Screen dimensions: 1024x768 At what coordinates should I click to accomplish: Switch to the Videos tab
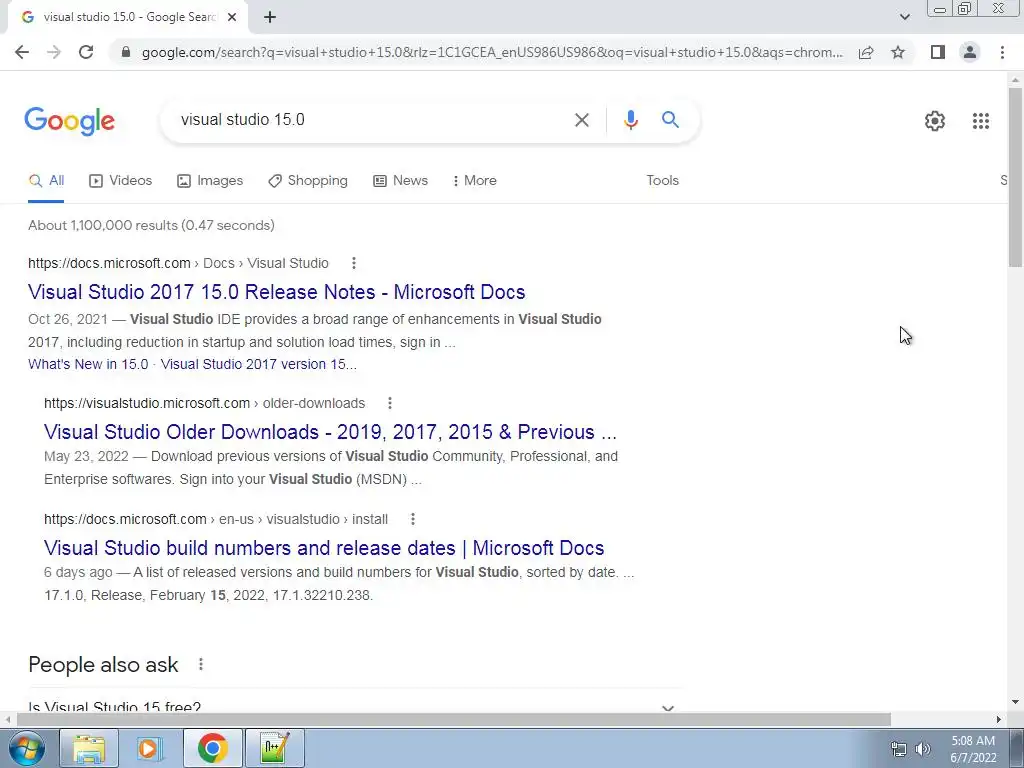tap(121, 181)
